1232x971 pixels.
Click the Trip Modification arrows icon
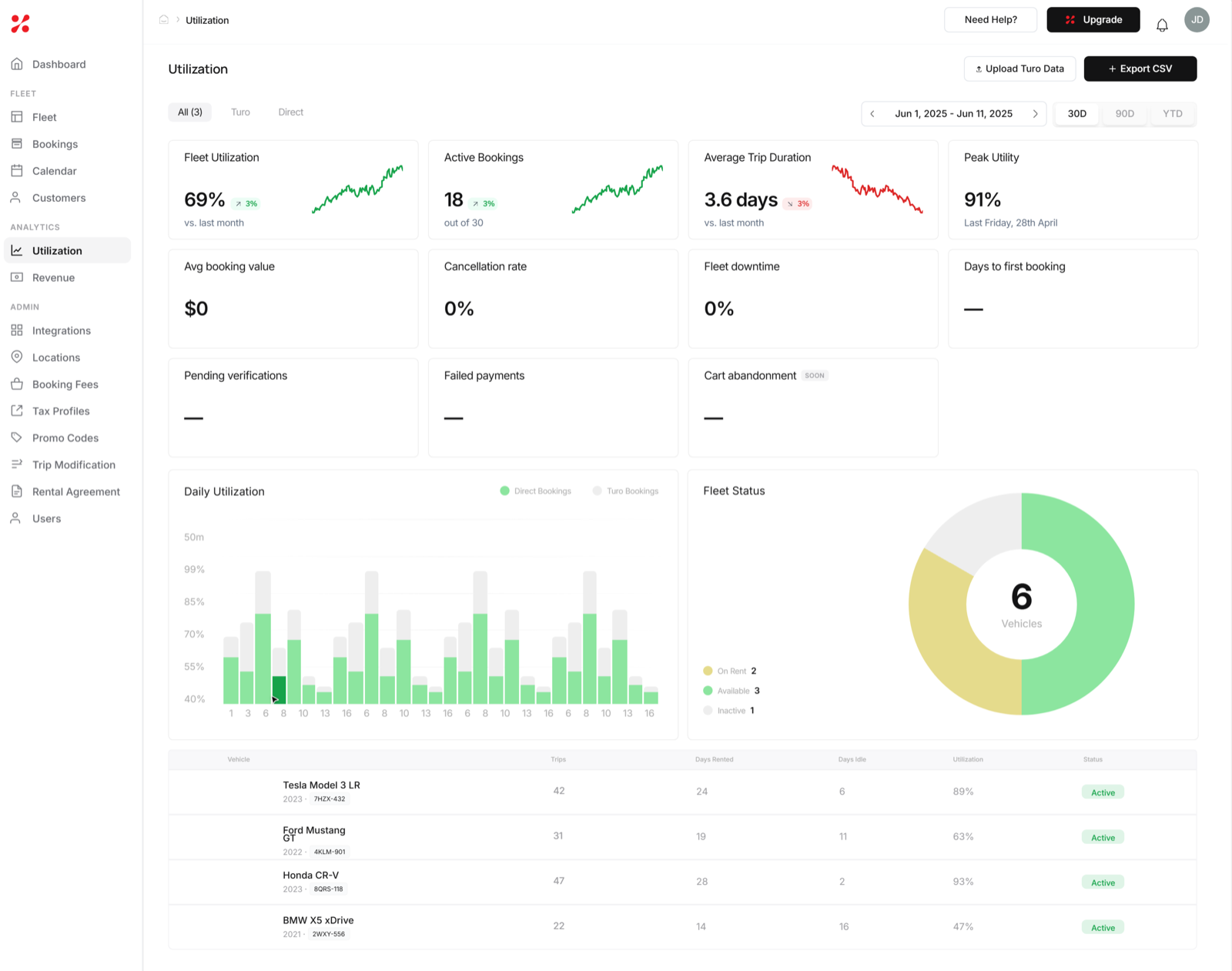click(17, 464)
